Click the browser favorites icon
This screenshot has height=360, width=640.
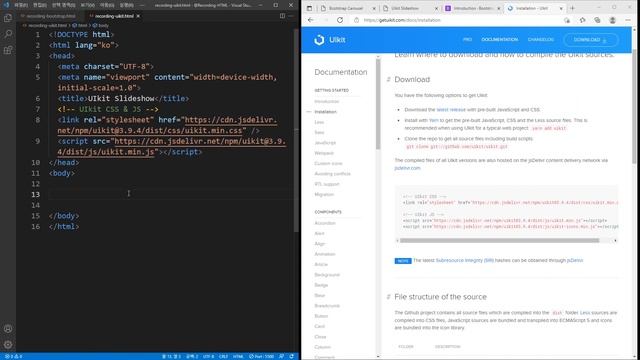(x=582, y=20)
